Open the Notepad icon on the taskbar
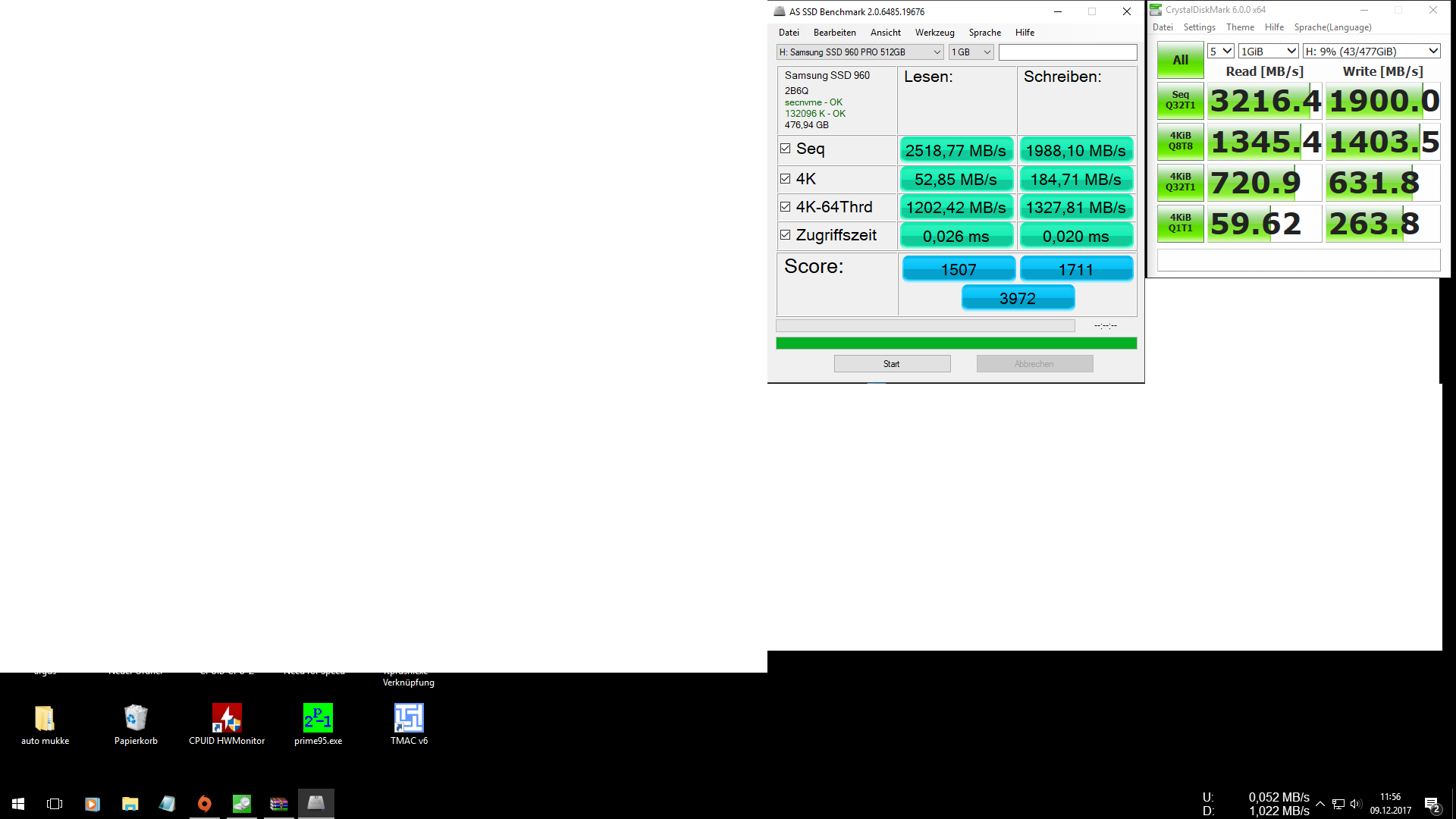 click(x=168, y=804)
